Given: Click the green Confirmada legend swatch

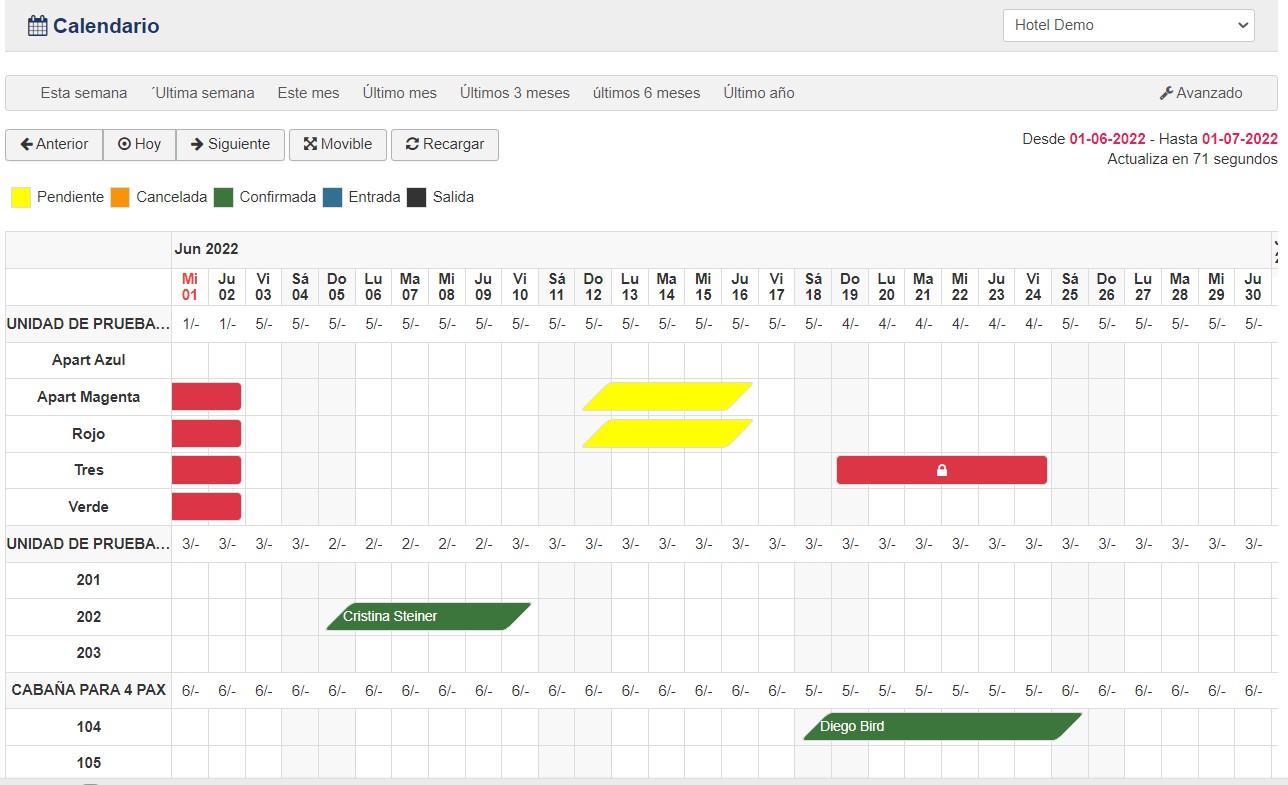Looking at the screenshot, I should [x=223, y=197].
